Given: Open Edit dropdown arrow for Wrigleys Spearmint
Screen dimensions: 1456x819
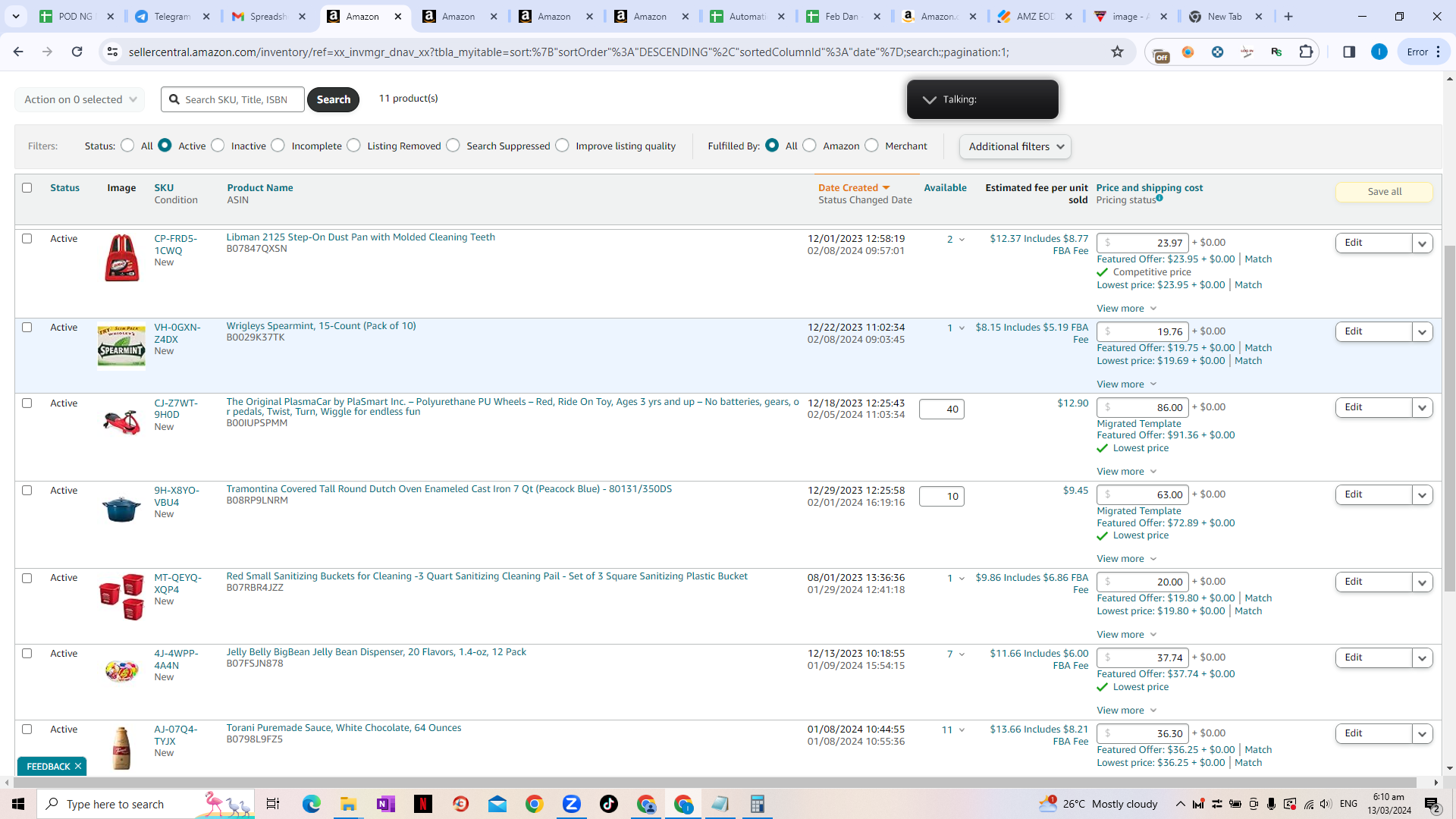Looking at the screenshot, I should [x=1423, y=332].
